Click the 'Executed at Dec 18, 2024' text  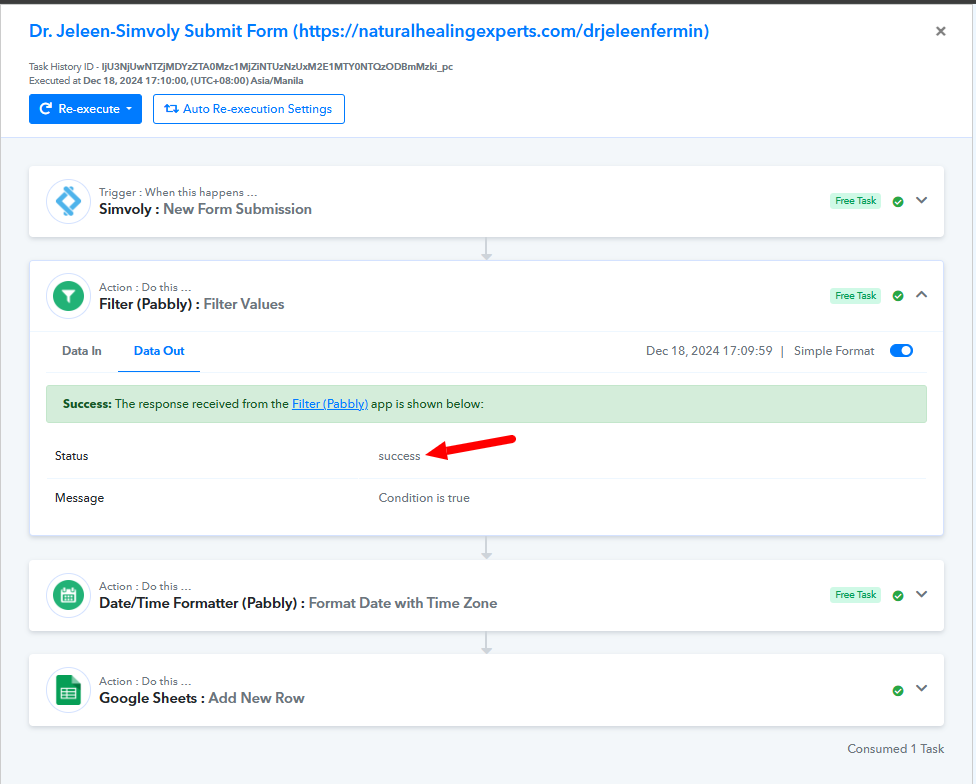point(166,81)
